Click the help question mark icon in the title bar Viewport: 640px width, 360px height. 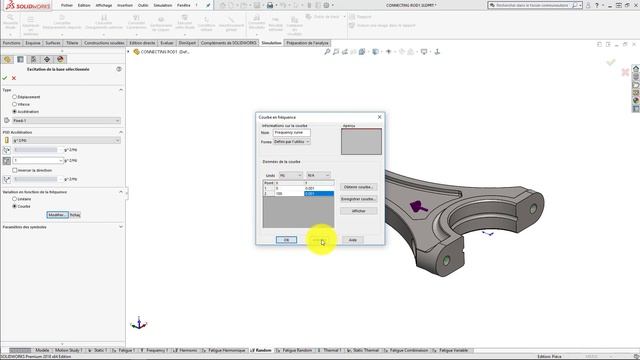tap(597, 5)
